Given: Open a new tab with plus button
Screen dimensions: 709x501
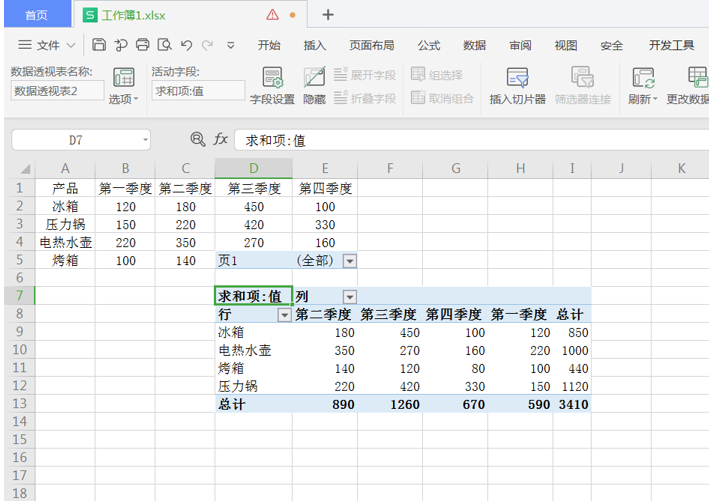Looking at the screenshot, I should pos(328,15).
